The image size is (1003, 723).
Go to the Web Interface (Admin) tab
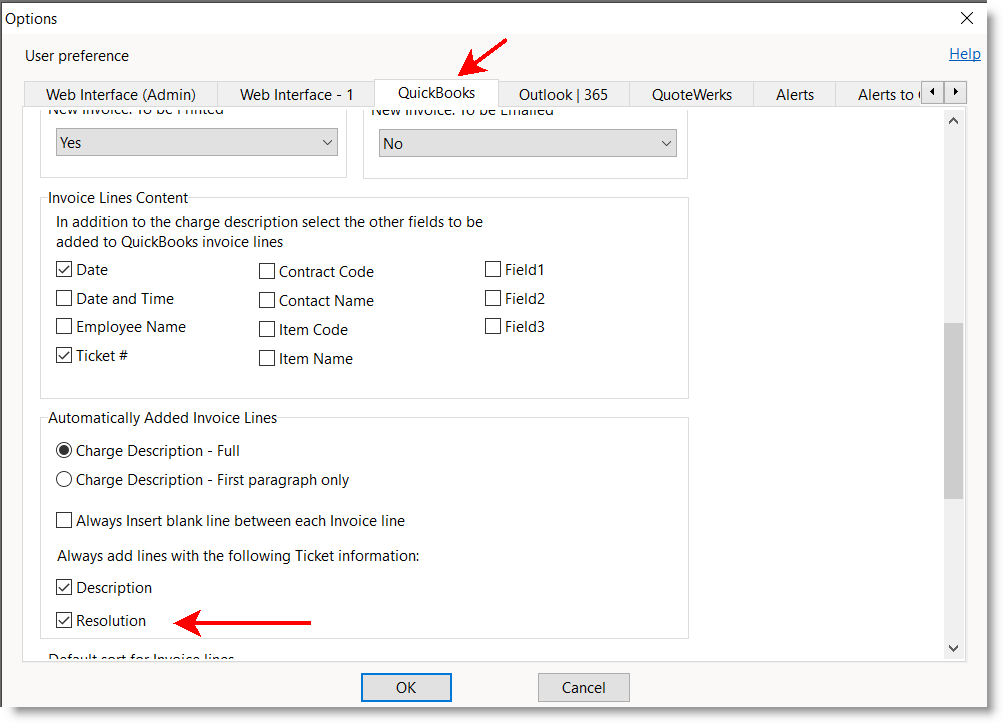point(120,95)
